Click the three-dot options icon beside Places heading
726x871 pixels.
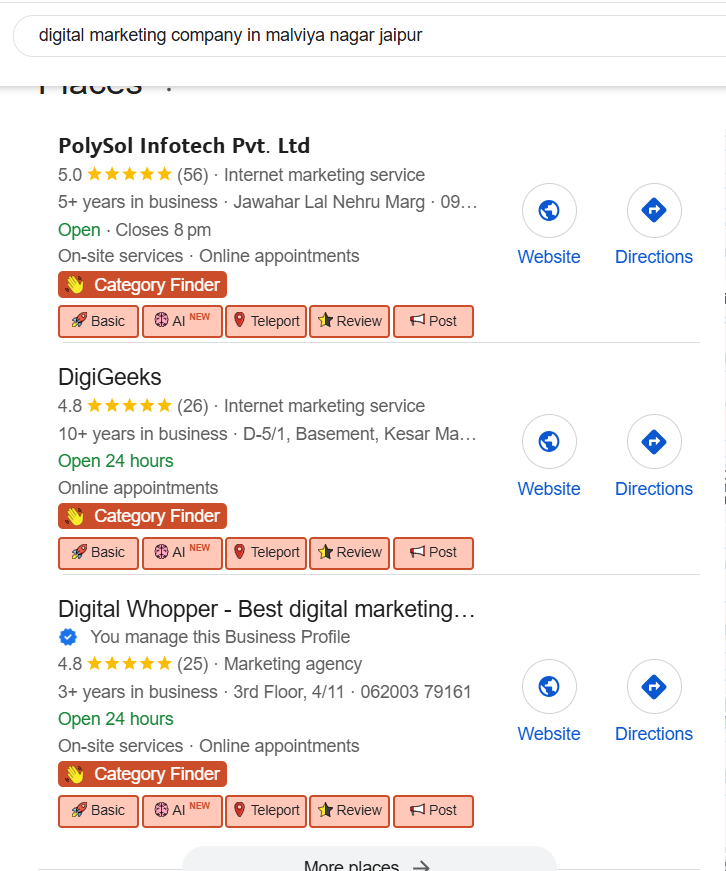pos(169,87)
